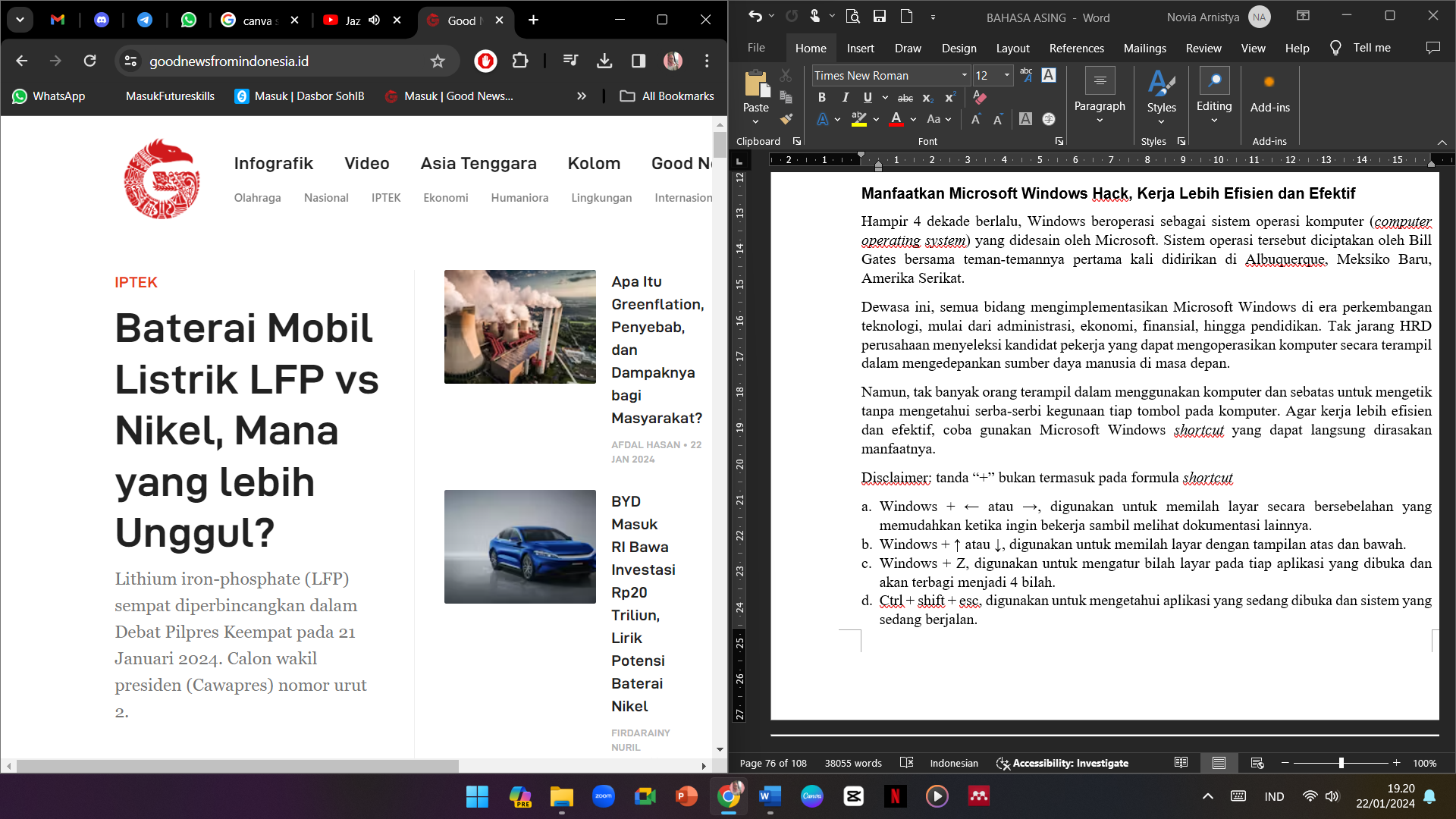Open Change Case dropdown

point(939,119)
